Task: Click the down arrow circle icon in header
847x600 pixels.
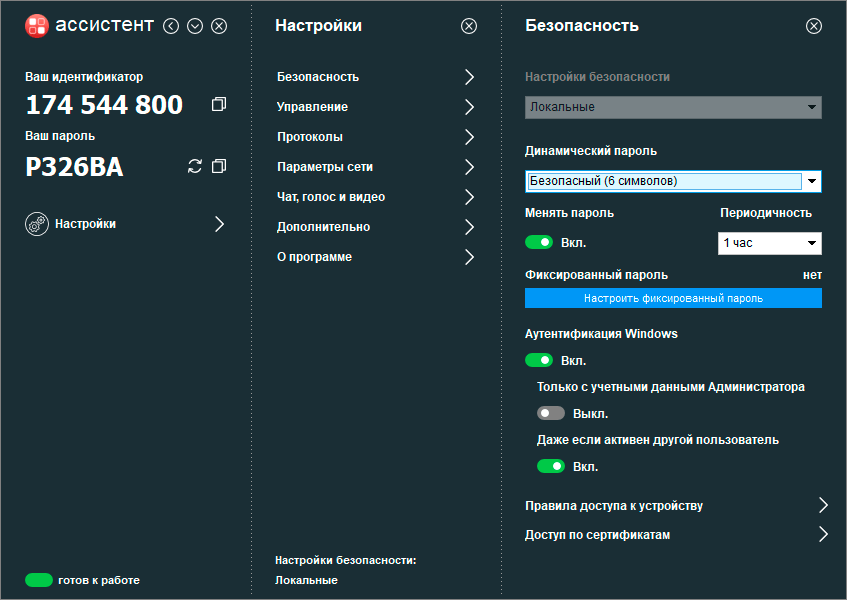Action: coord(195,26)
